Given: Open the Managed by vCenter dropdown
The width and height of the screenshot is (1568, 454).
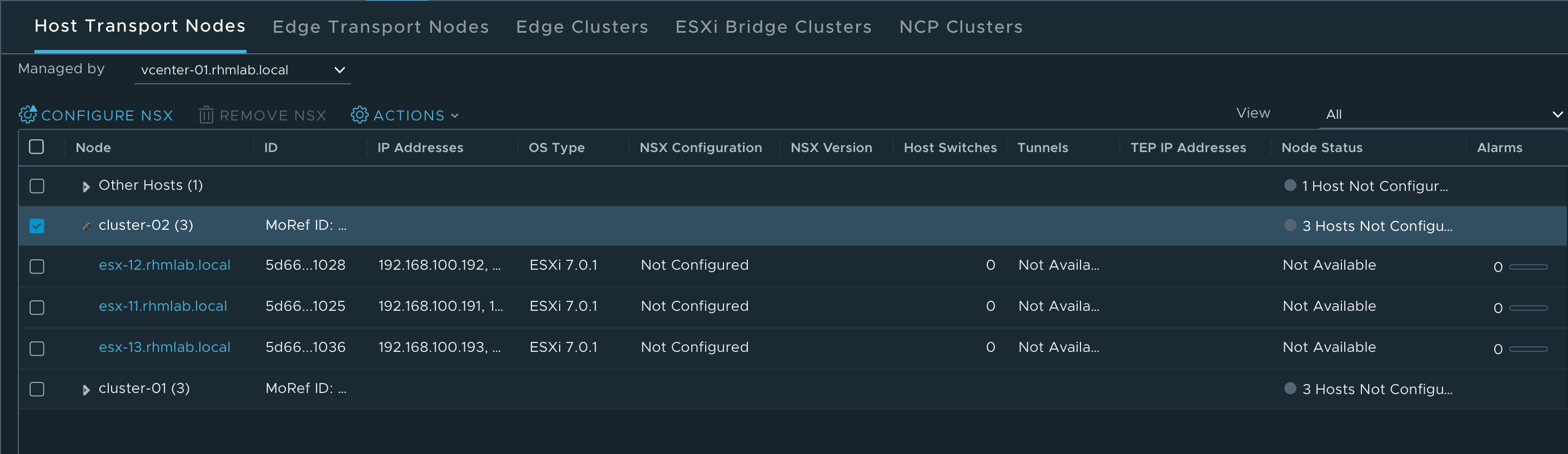Looking at the screenshot, I should (242, 70).
